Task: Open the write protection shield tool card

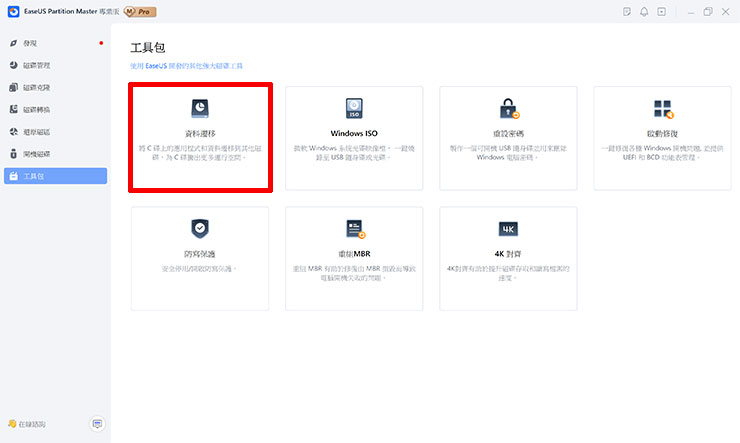Action: (200, 259)
